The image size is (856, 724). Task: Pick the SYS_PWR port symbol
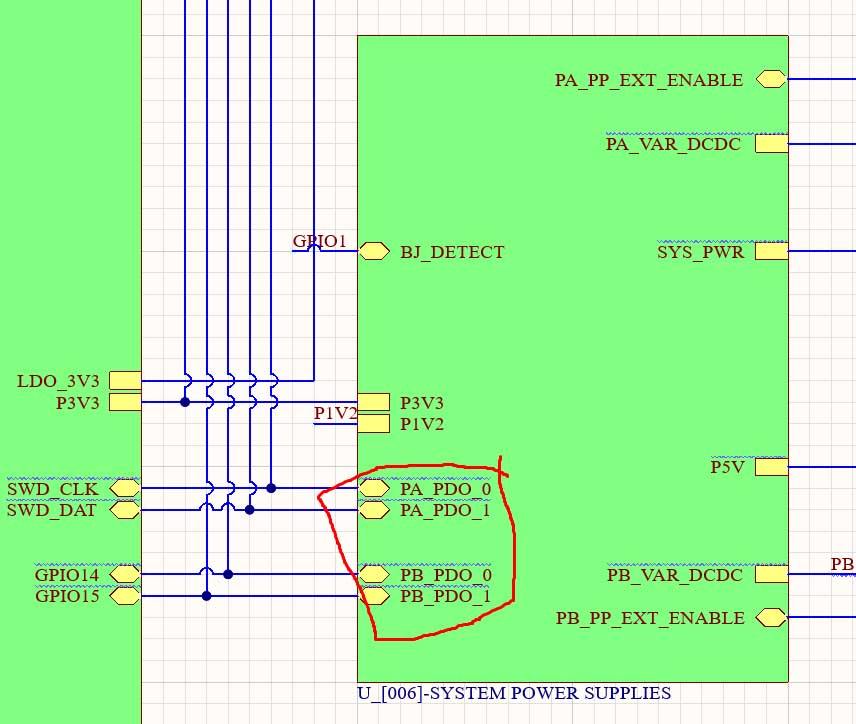click(771, 252)
